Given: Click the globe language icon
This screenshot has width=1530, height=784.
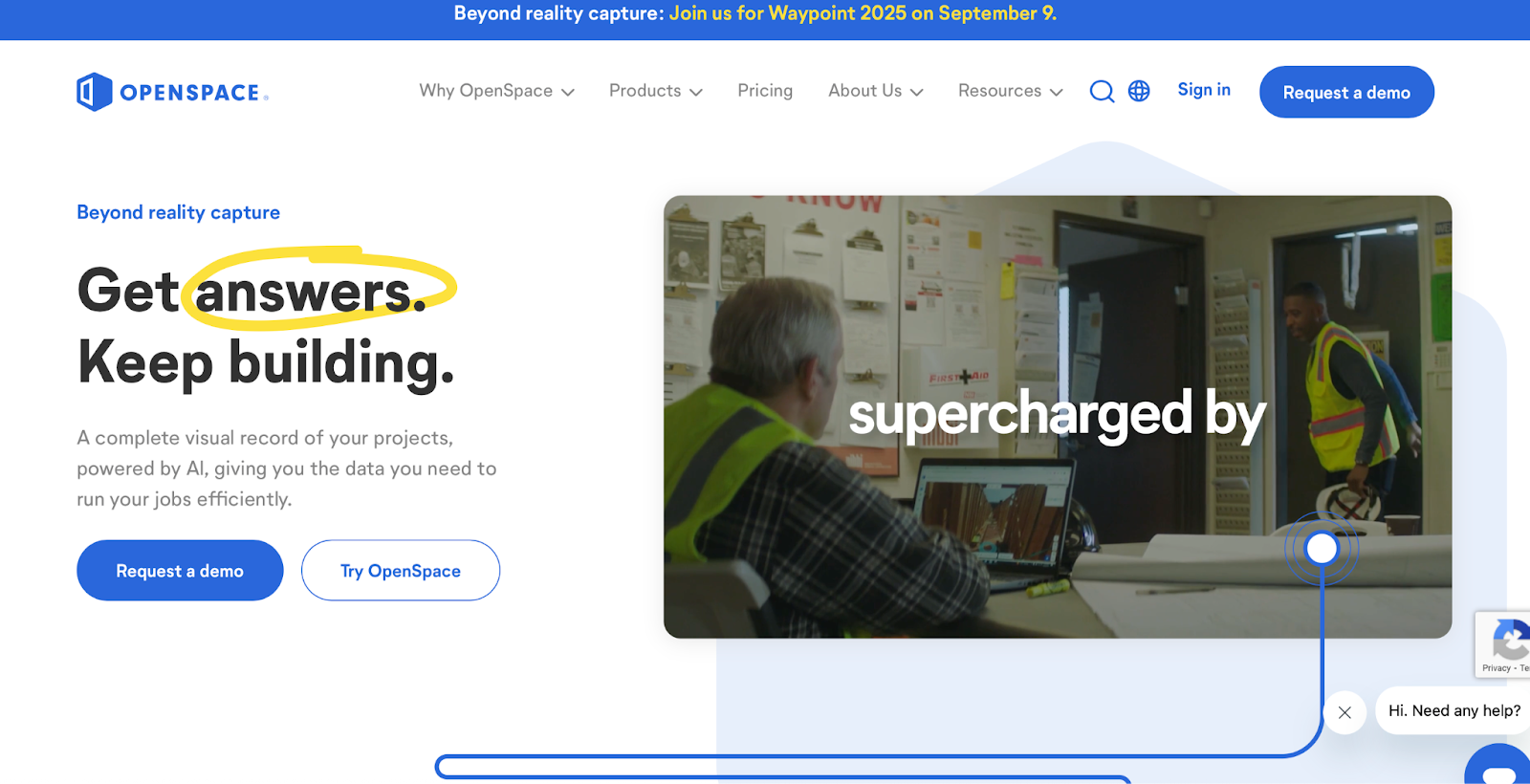Looking at the screenshot, I should click(1139, 91).
